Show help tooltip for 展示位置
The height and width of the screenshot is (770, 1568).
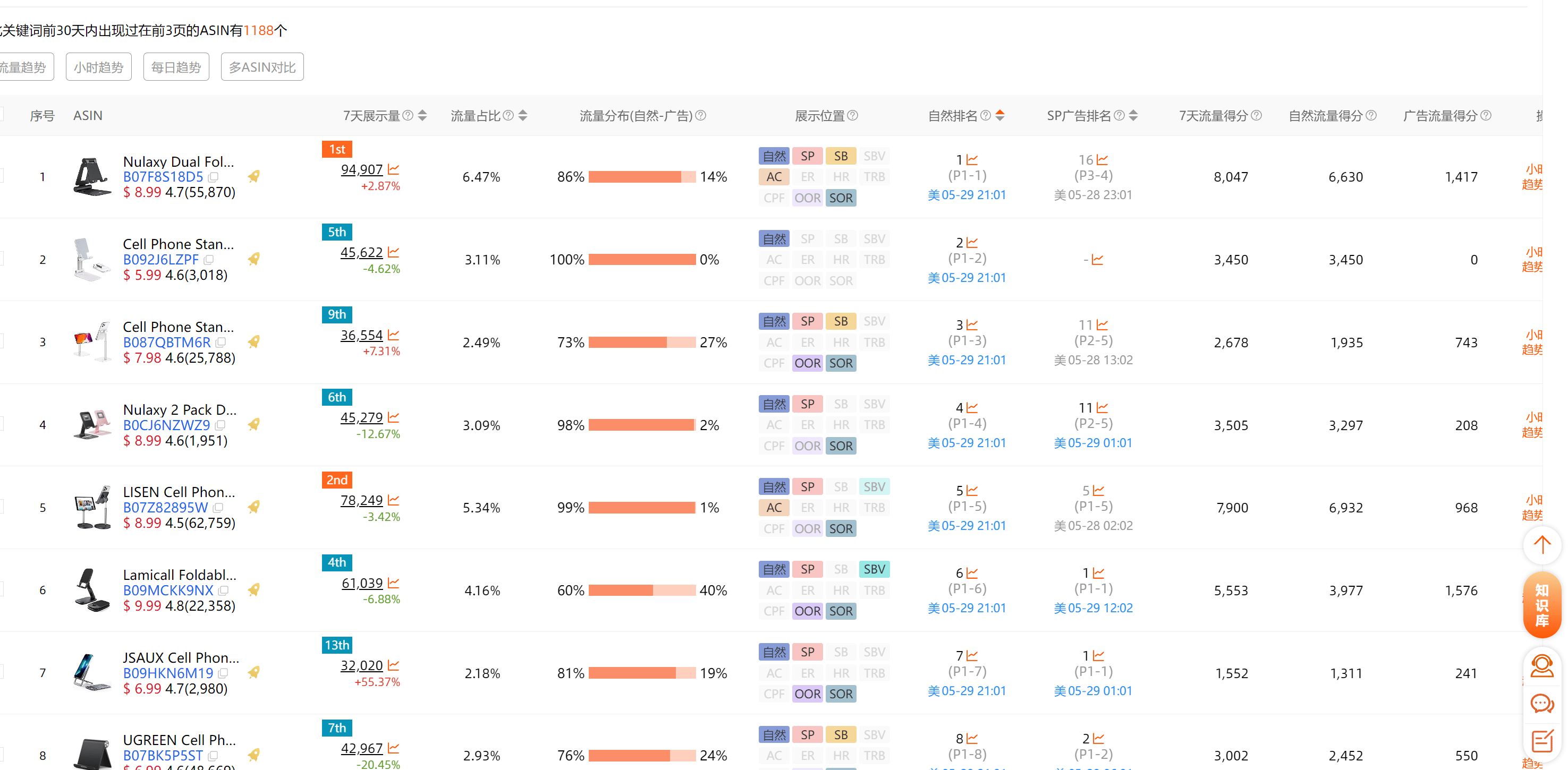[853, 115]
